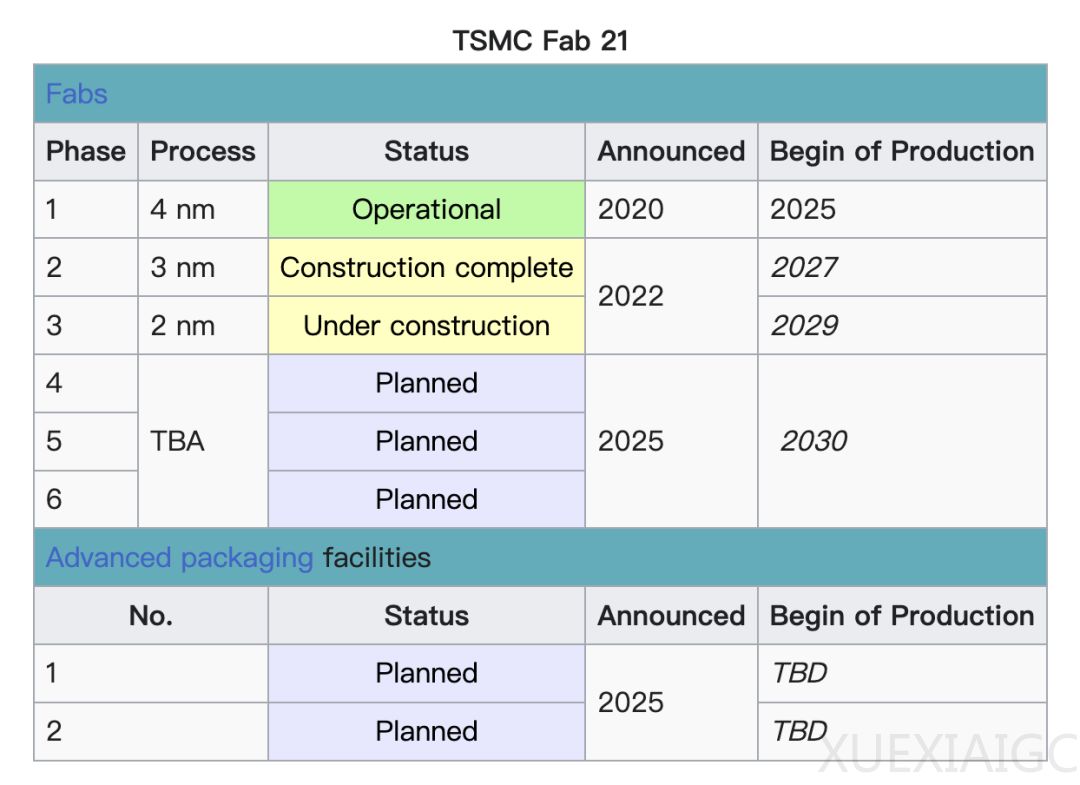Click the "2030" production year cell
Image resolution: width=1080 pixels, height=785 pixels.
(x=814, y=441)
